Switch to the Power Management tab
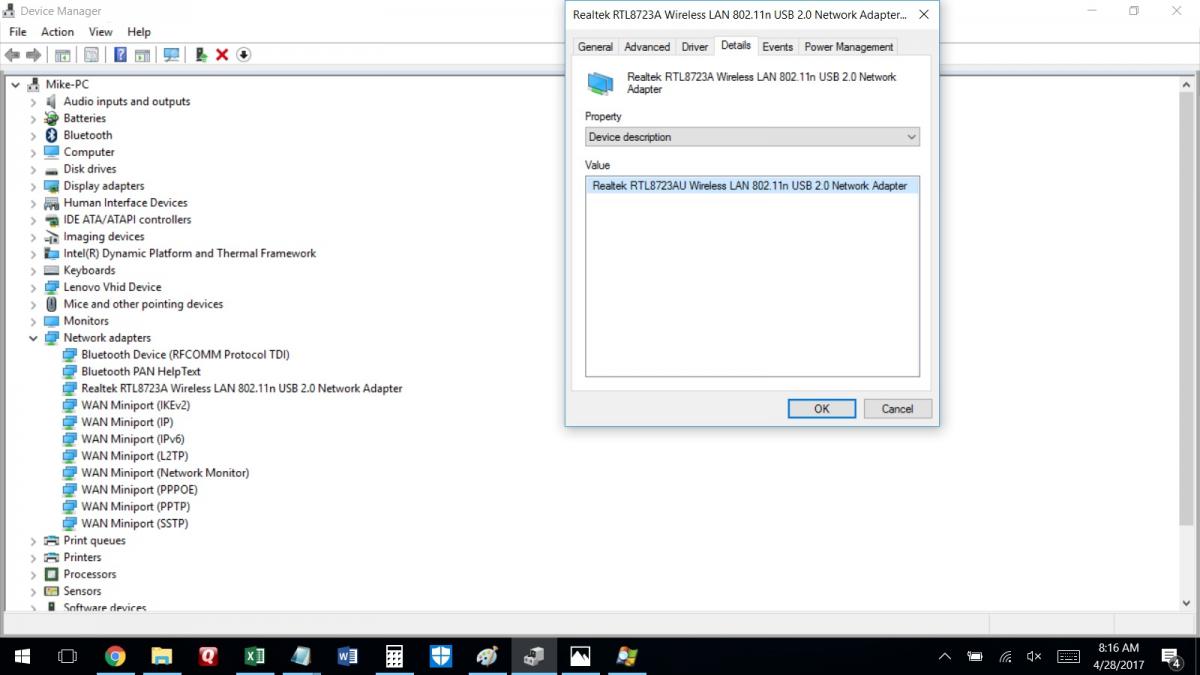The image size is (1200, 675). click(x=849, y=47)
